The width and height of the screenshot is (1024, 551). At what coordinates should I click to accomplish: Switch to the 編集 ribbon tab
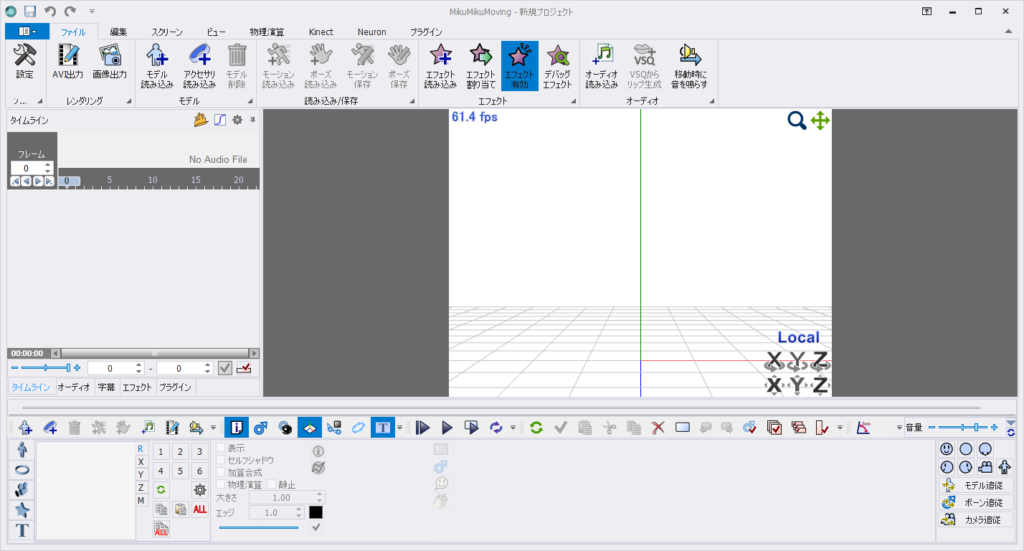[119, 32]
